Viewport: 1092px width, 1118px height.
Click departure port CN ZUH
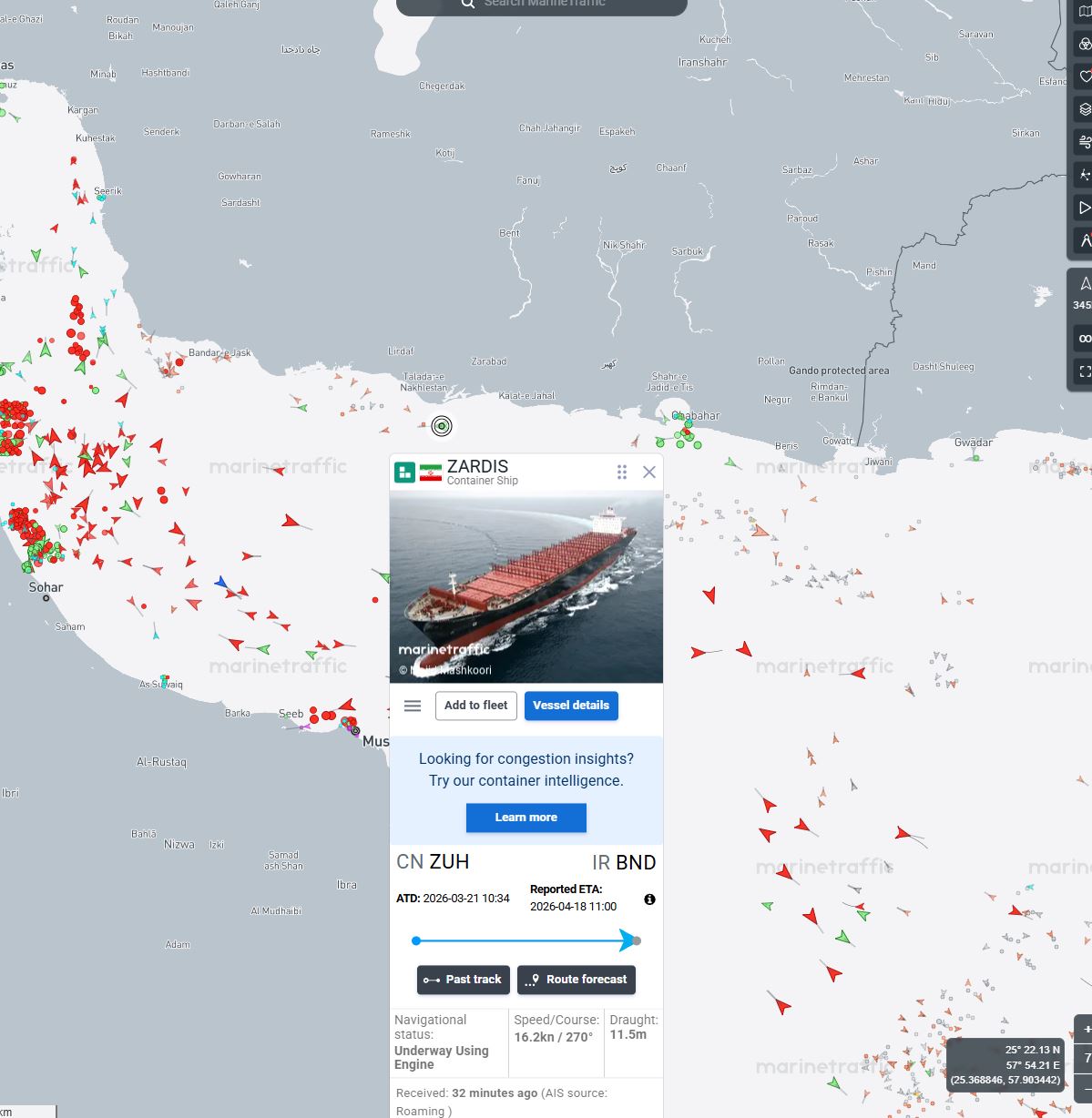click(433, 862)
